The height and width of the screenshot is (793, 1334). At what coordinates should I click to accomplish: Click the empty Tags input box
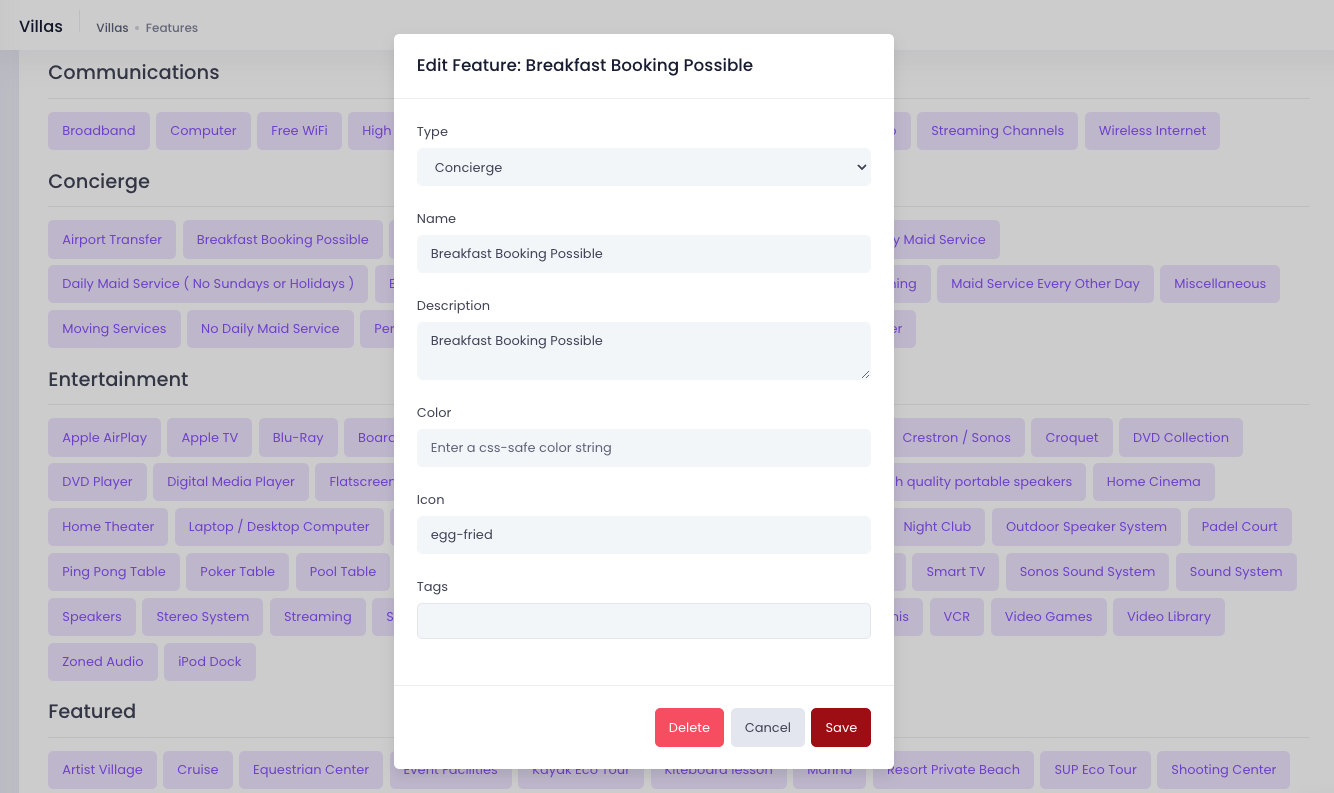pos(643,621)
